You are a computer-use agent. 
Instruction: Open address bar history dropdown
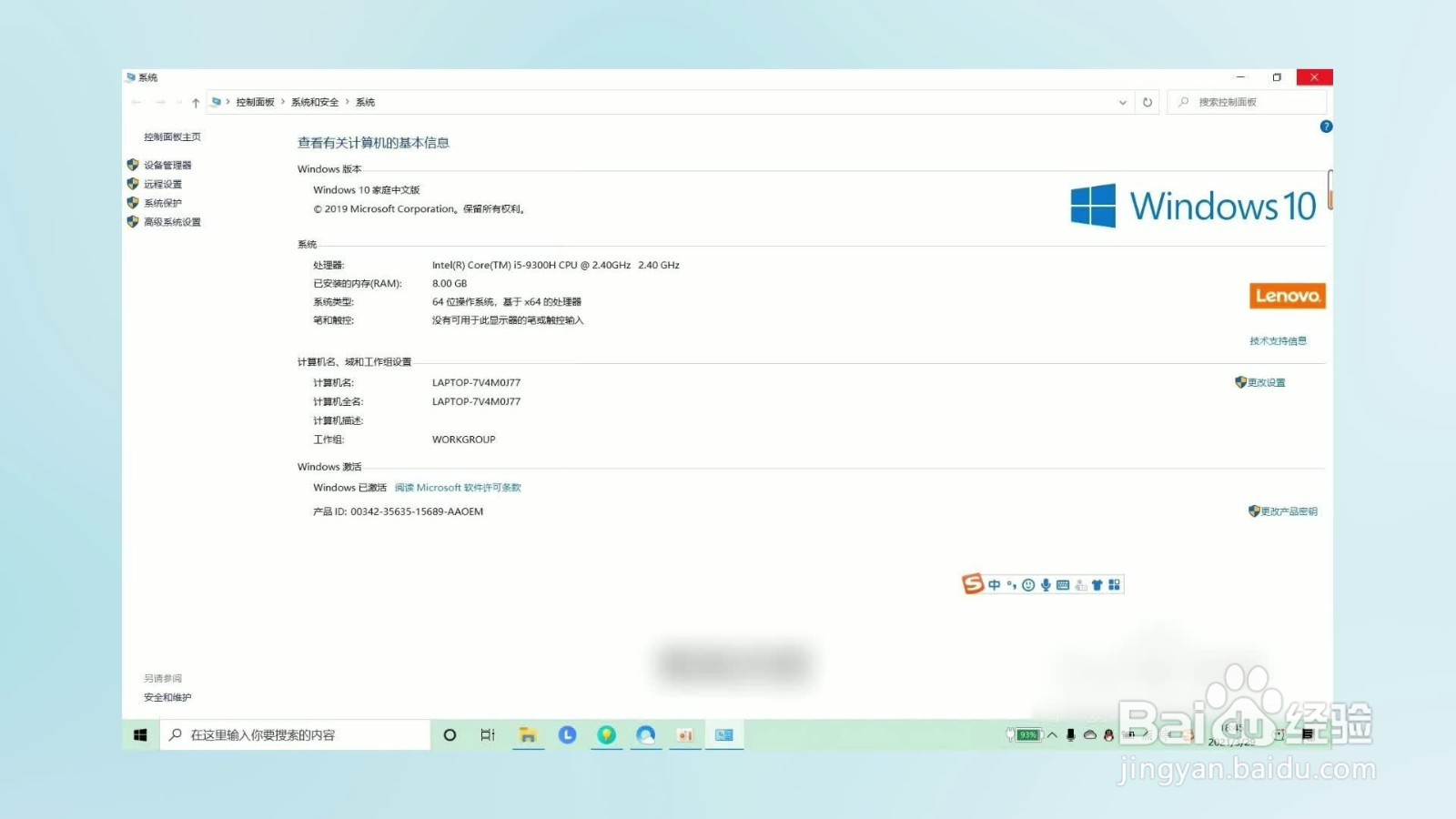point(1123,103)
